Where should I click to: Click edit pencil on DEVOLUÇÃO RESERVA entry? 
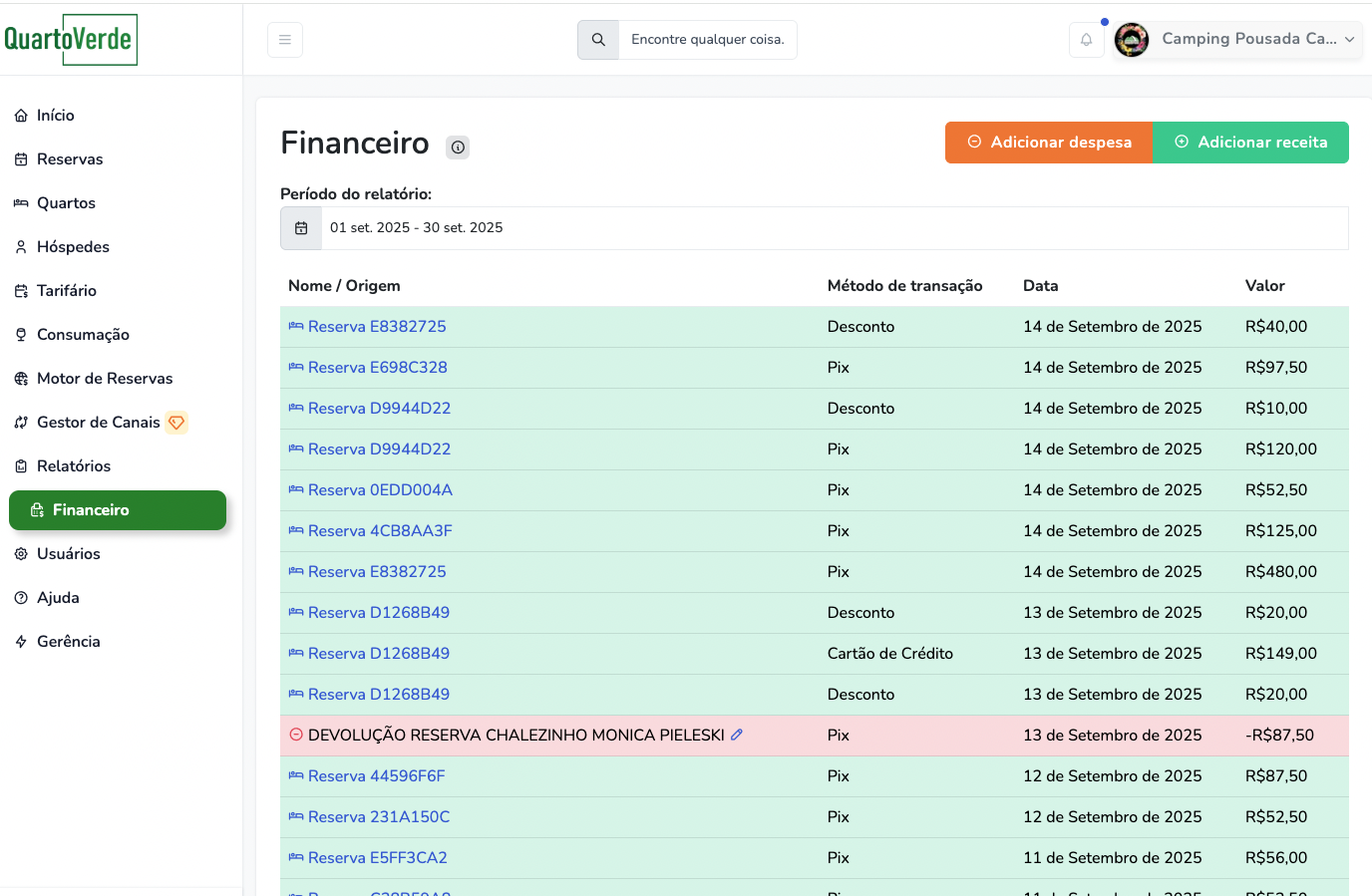tap(737, 735)
